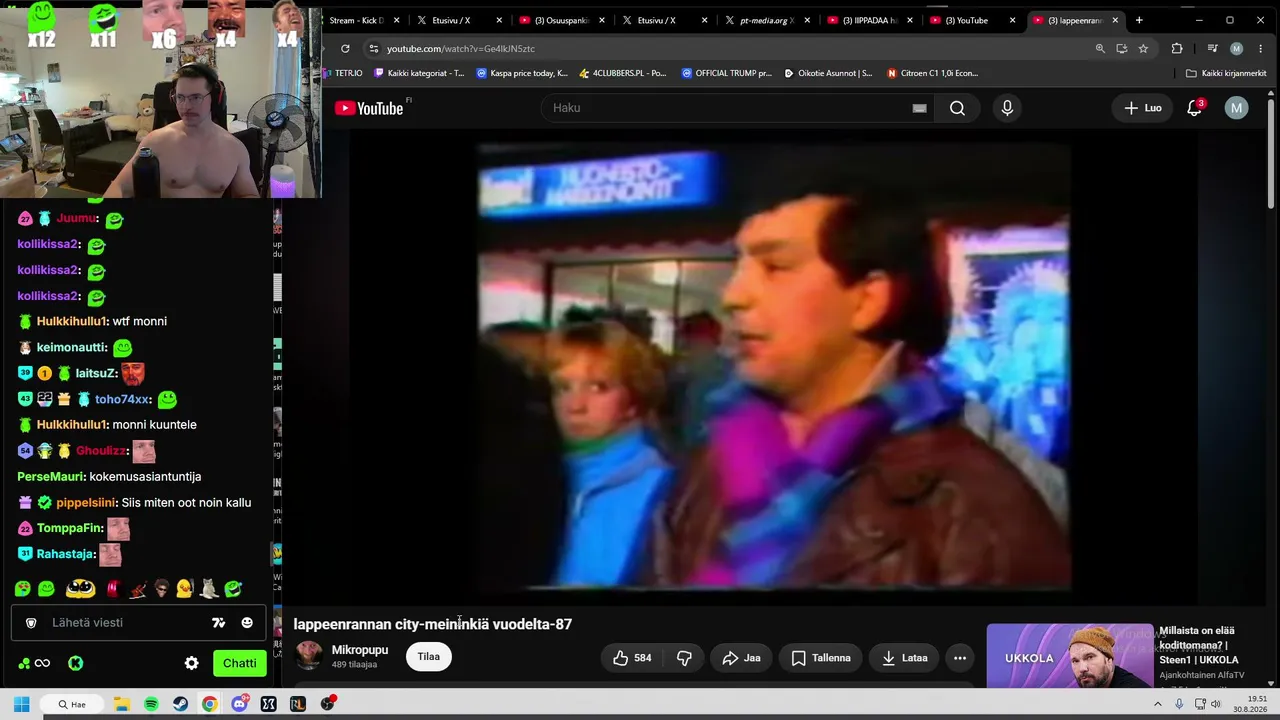The width and height of the screenshot is (1280, 720).
Task: Open Chrome profile avatar
Action: pyautogui.click(x=1237, y=48)
